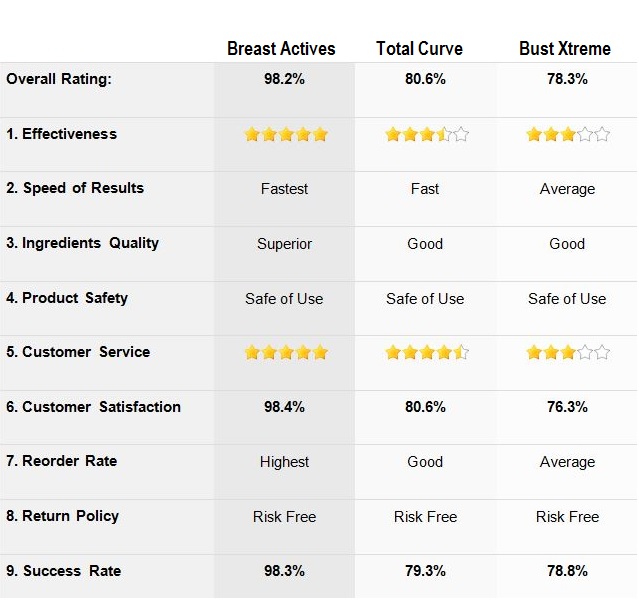Click the Highest reorder rate cell
The image size is (639, 600).
coord(284,462)
